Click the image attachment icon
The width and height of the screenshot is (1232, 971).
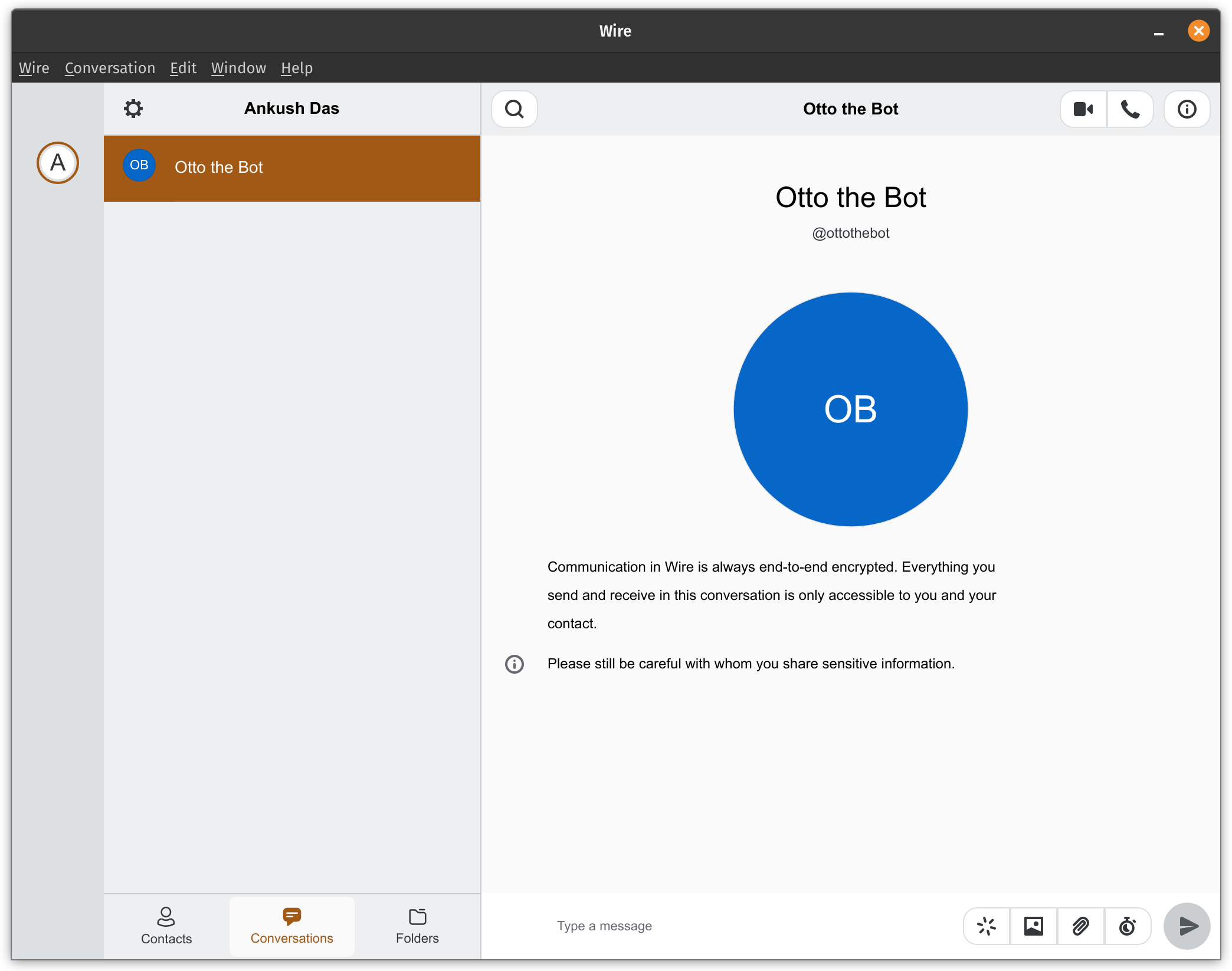pos(1034,925)
